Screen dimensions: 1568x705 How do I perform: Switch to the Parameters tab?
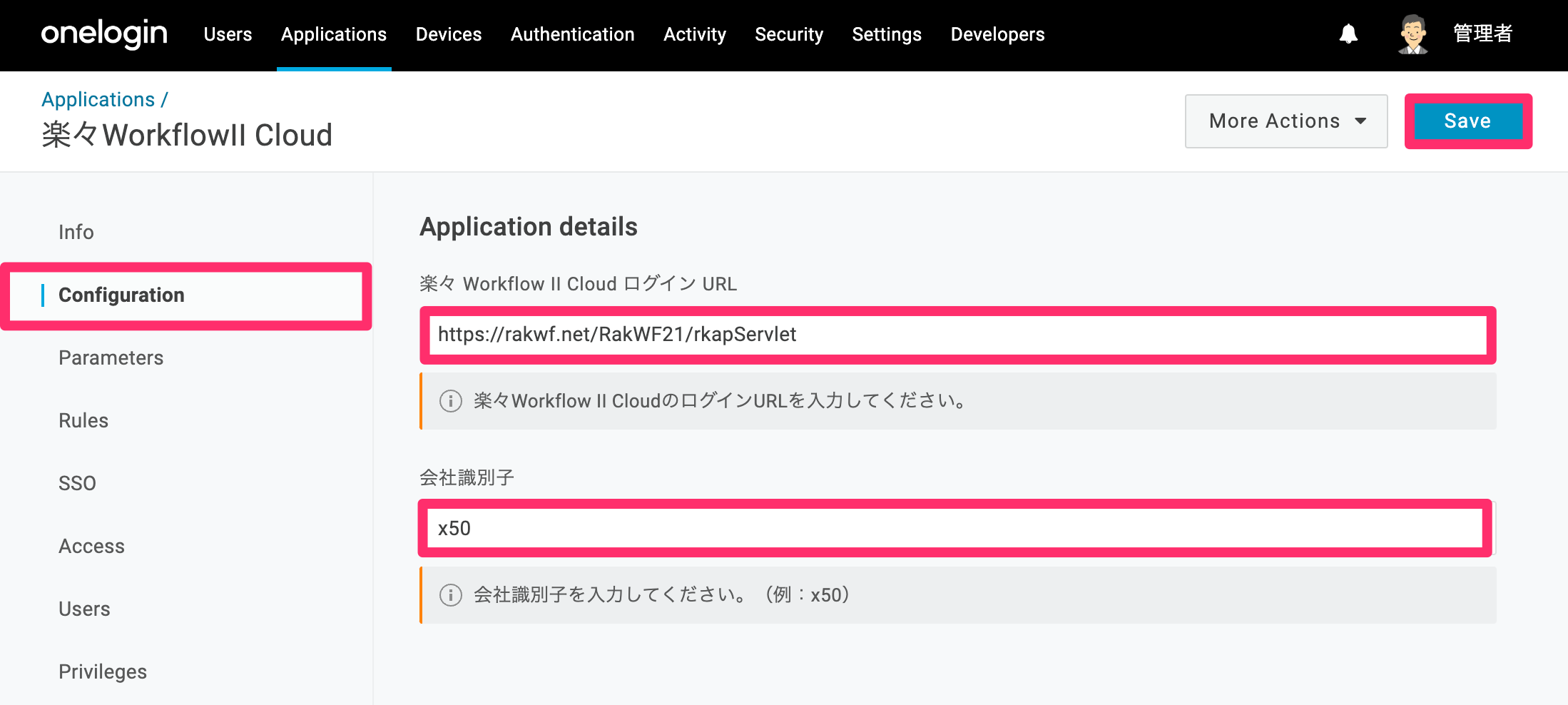point(111,357)
